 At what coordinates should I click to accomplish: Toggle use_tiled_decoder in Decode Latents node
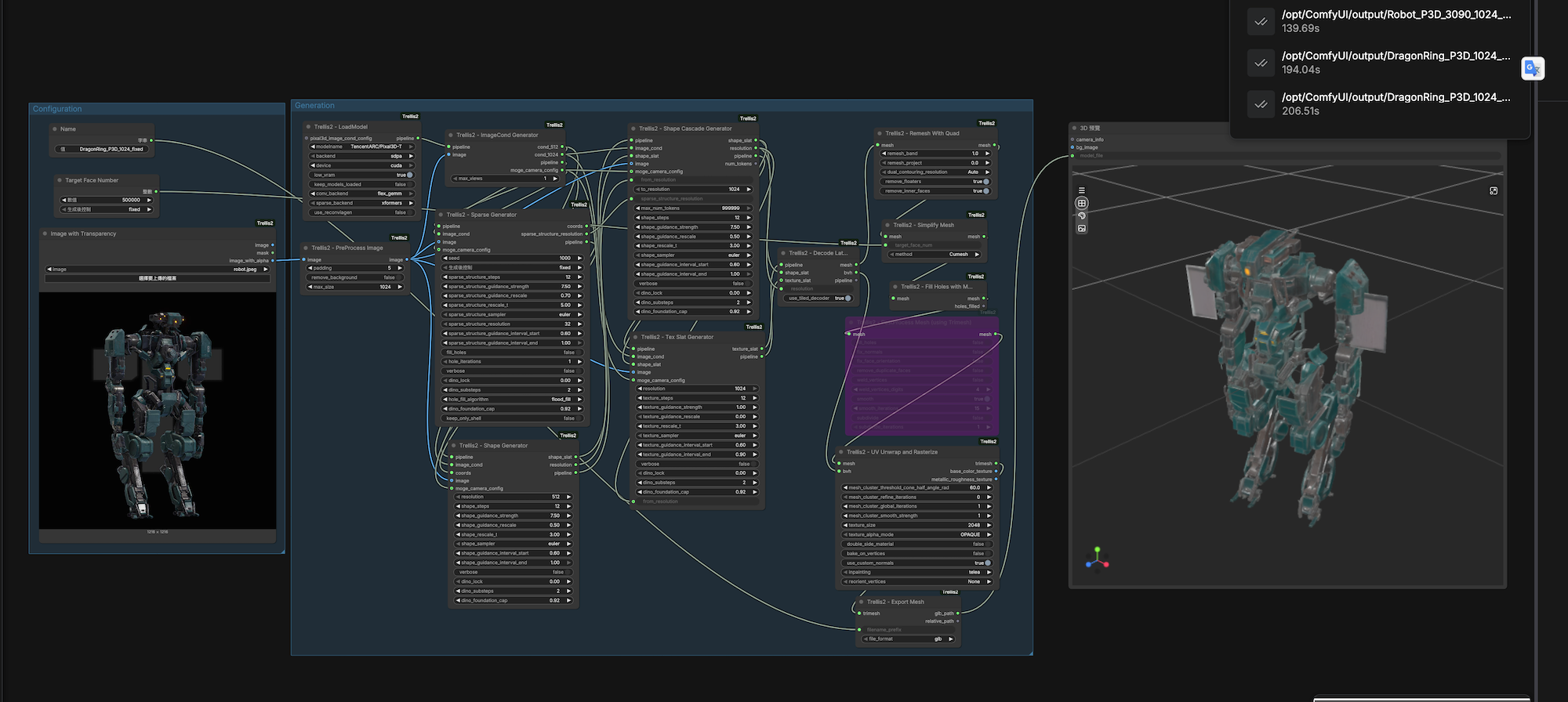click(818, 298)
